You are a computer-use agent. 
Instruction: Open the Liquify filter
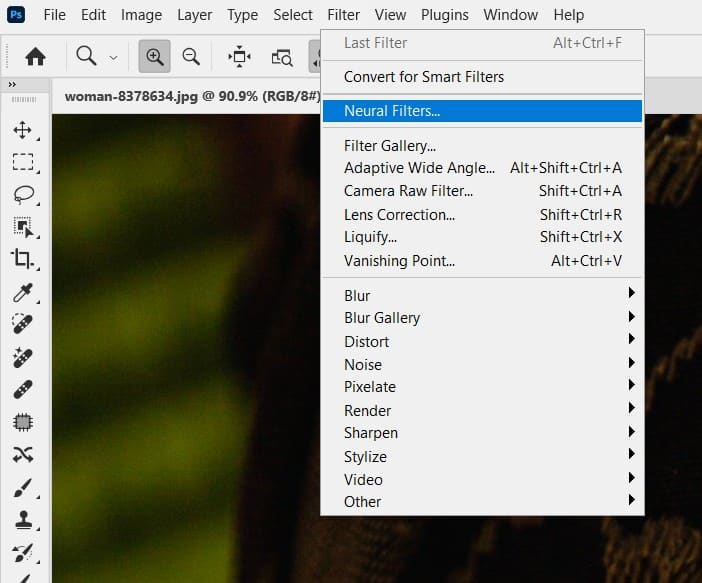(x=482, y=237)
